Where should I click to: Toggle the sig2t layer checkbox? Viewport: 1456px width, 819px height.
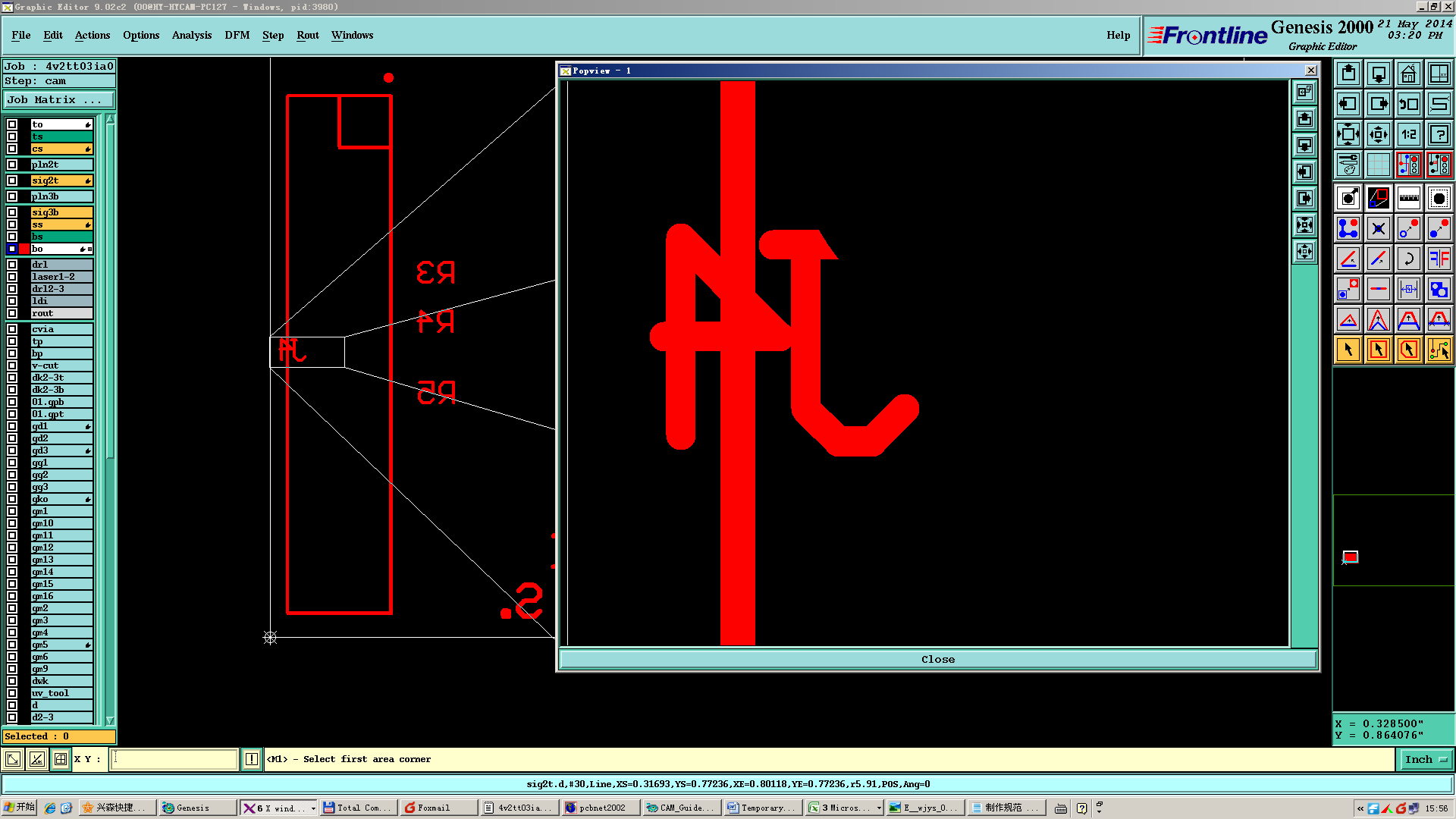(x=12, y=180)
